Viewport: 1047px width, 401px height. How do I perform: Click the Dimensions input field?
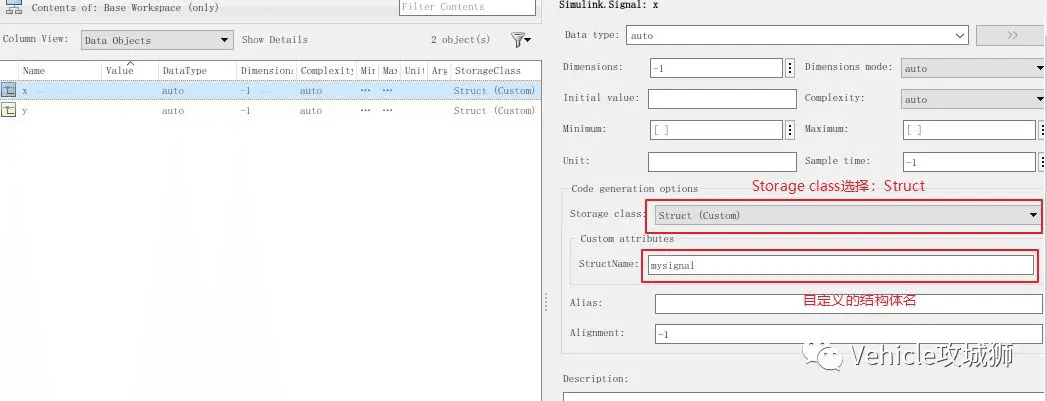tap(716, 68)
